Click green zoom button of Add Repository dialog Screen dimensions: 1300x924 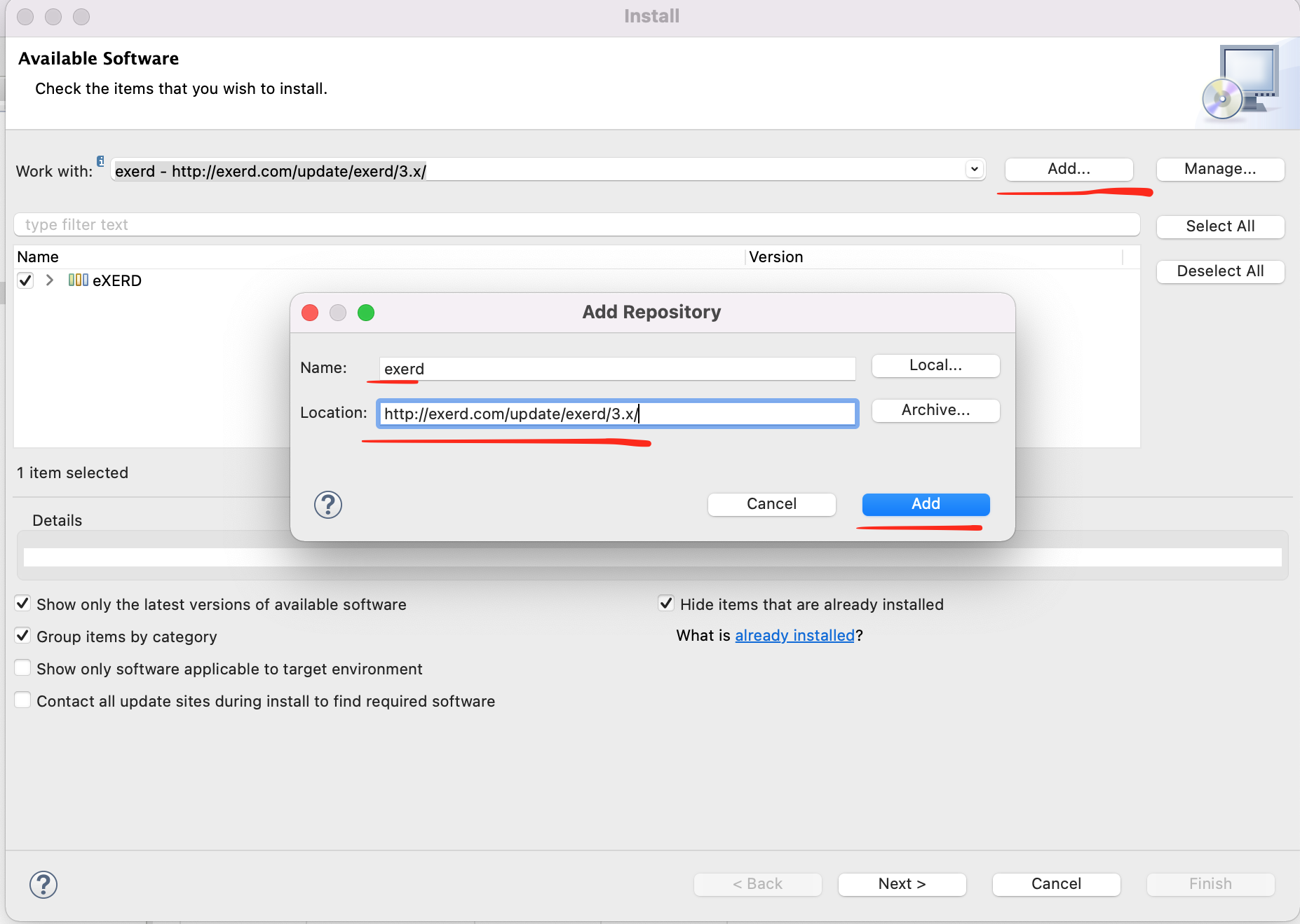click(x=366, y=313)
